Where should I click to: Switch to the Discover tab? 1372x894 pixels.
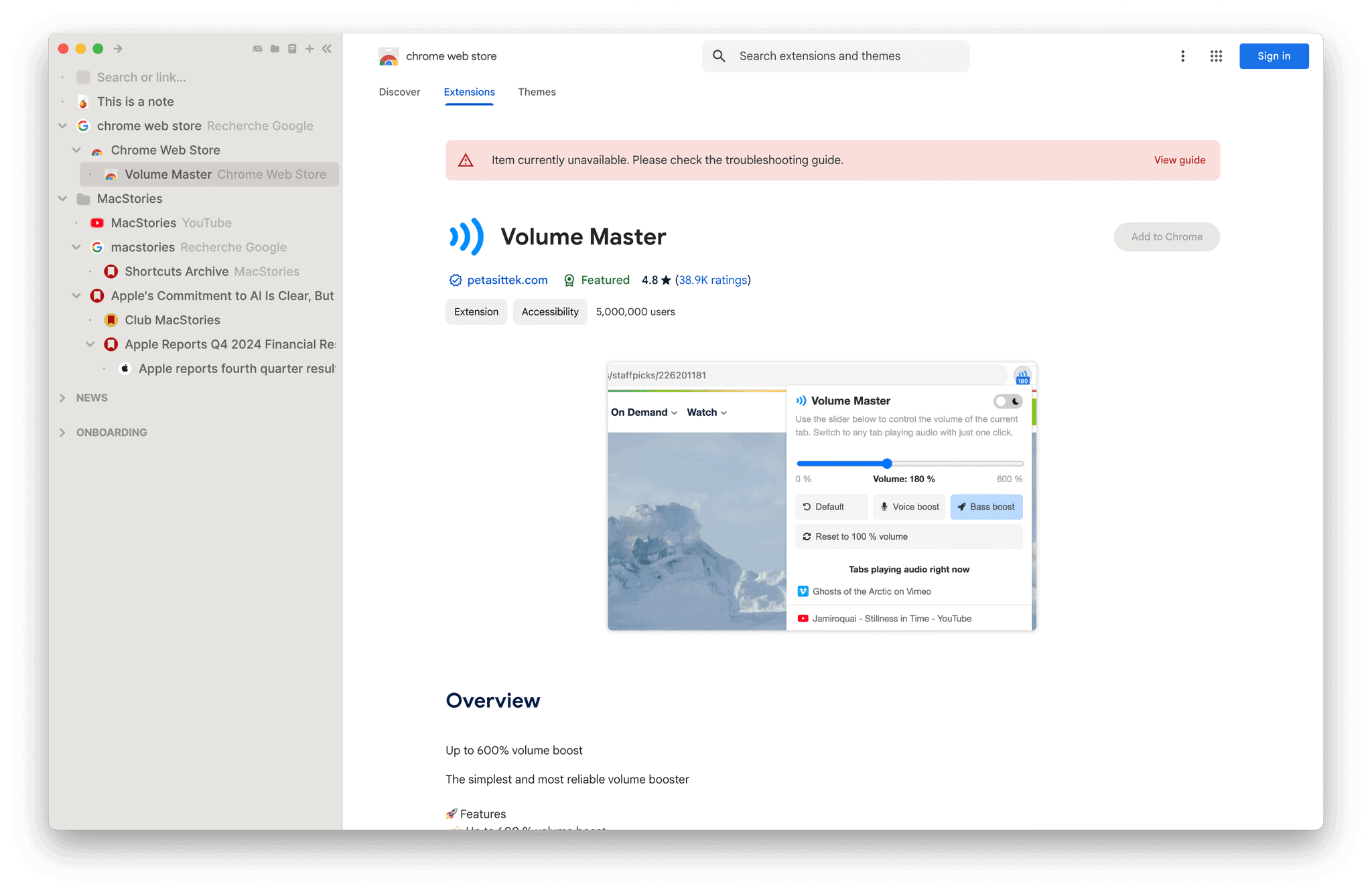click(399, 92)
